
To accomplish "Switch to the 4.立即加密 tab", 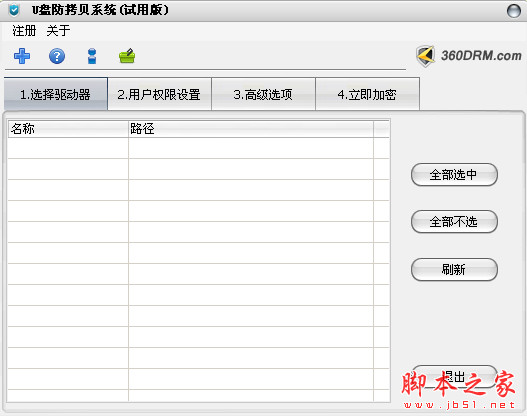I will (367, 94).
